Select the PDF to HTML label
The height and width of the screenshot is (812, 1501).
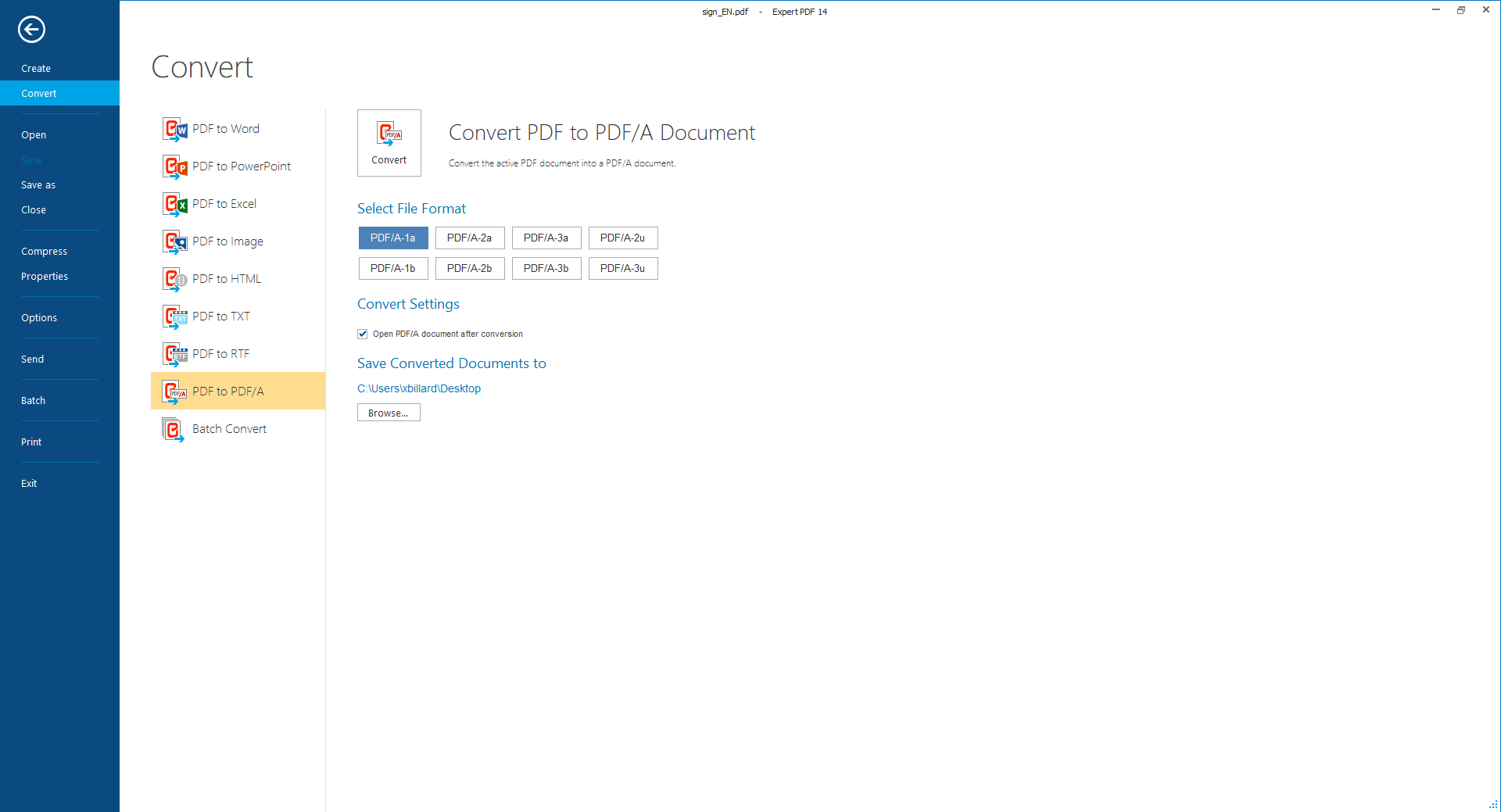(227, 279)
